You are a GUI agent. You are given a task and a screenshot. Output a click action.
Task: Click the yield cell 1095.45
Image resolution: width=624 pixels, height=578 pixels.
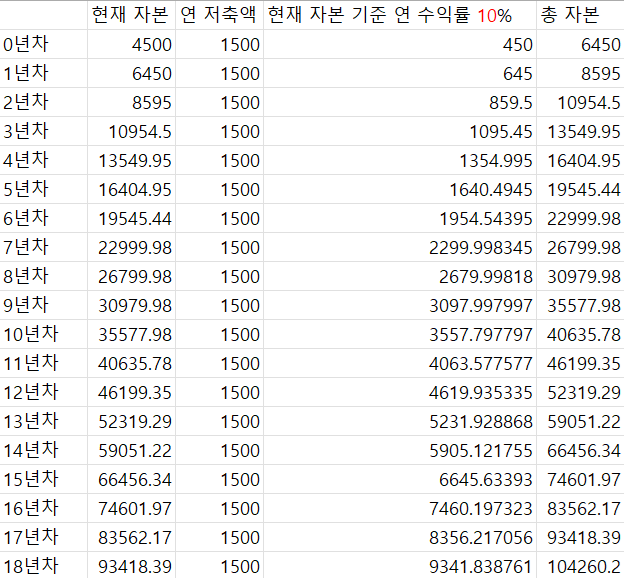click(x=400, y=131)
